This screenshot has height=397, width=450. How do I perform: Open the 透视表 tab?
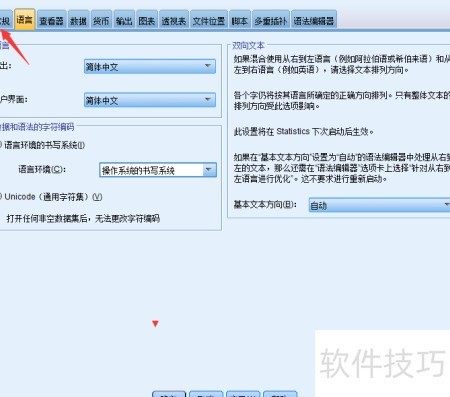(x=174, y=21)
